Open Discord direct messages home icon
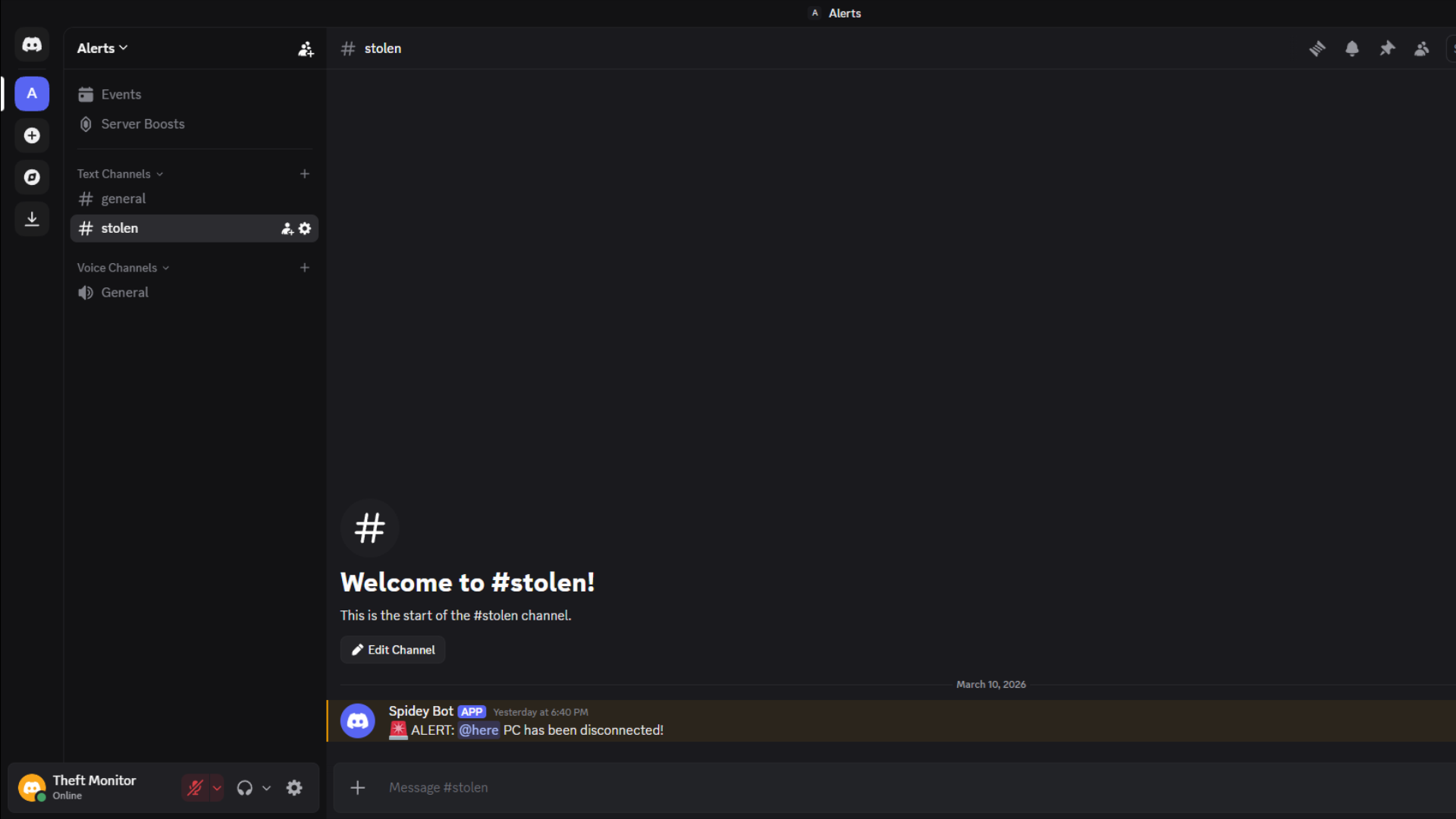1456x819 pixels. [32, 45]
